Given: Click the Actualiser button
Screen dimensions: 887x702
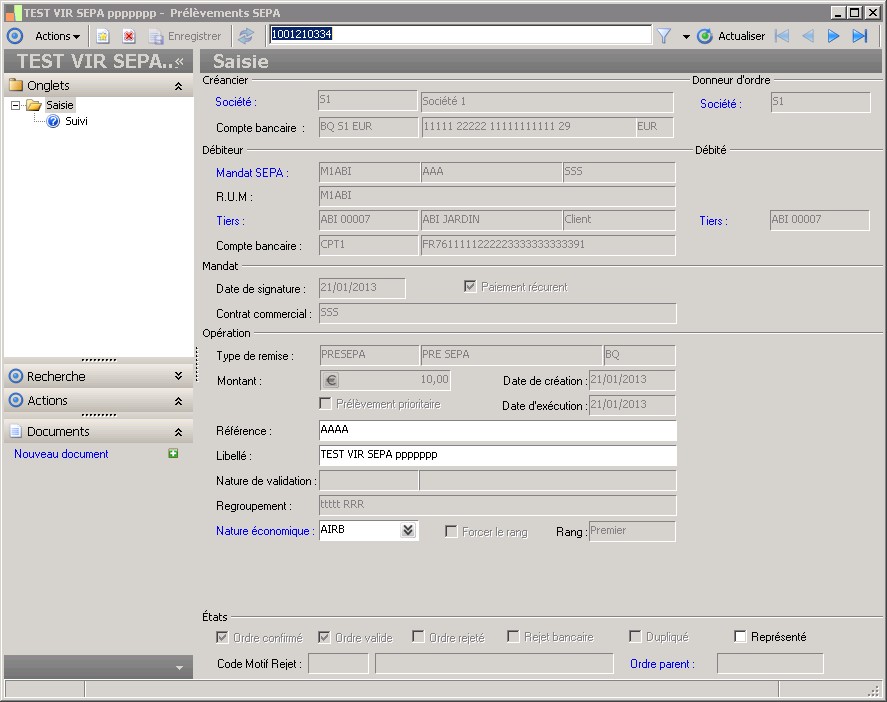Looking at the screenshot, I should [732, 36].
